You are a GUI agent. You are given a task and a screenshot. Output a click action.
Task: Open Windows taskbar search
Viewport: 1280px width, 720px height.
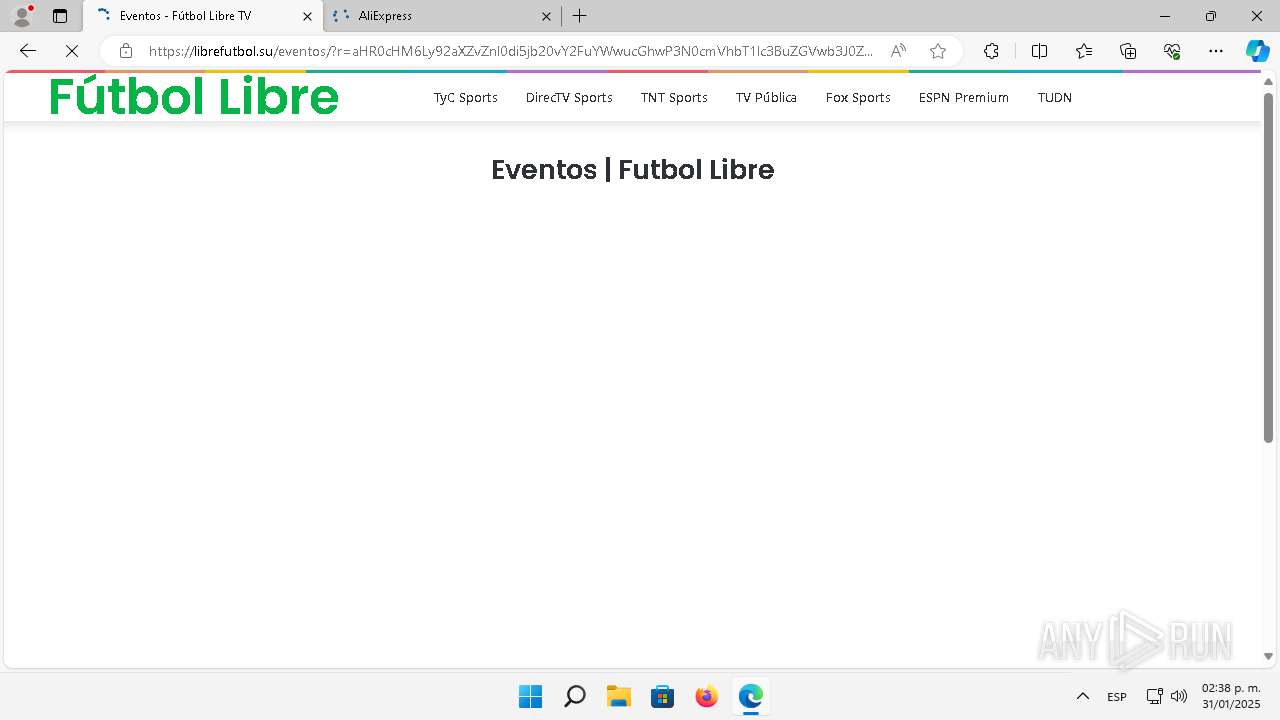click(574, 696)
